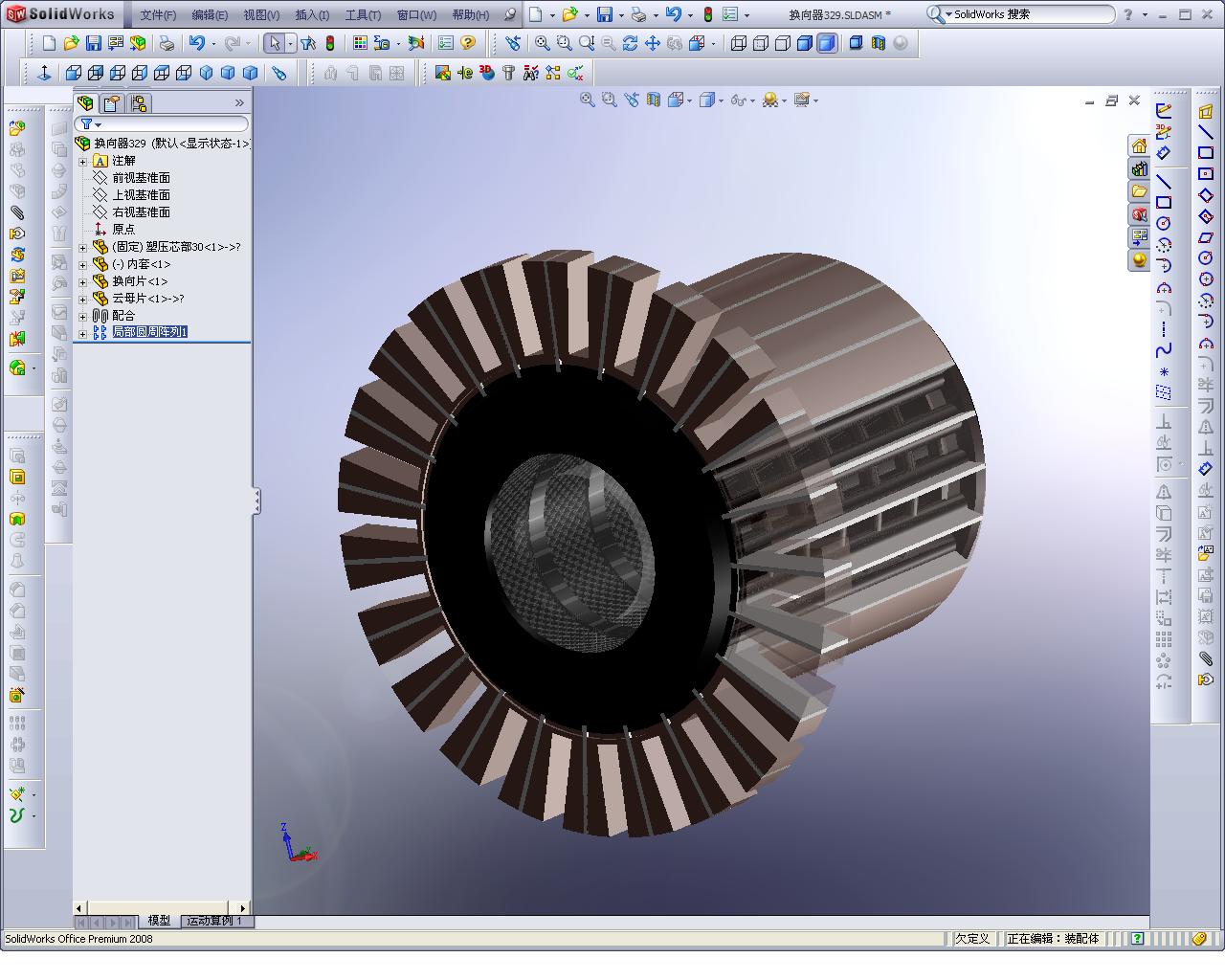Select 上视基准面 in the feature tree
Viewport: 1225px width, 980px height.
[x=141, y=195]
